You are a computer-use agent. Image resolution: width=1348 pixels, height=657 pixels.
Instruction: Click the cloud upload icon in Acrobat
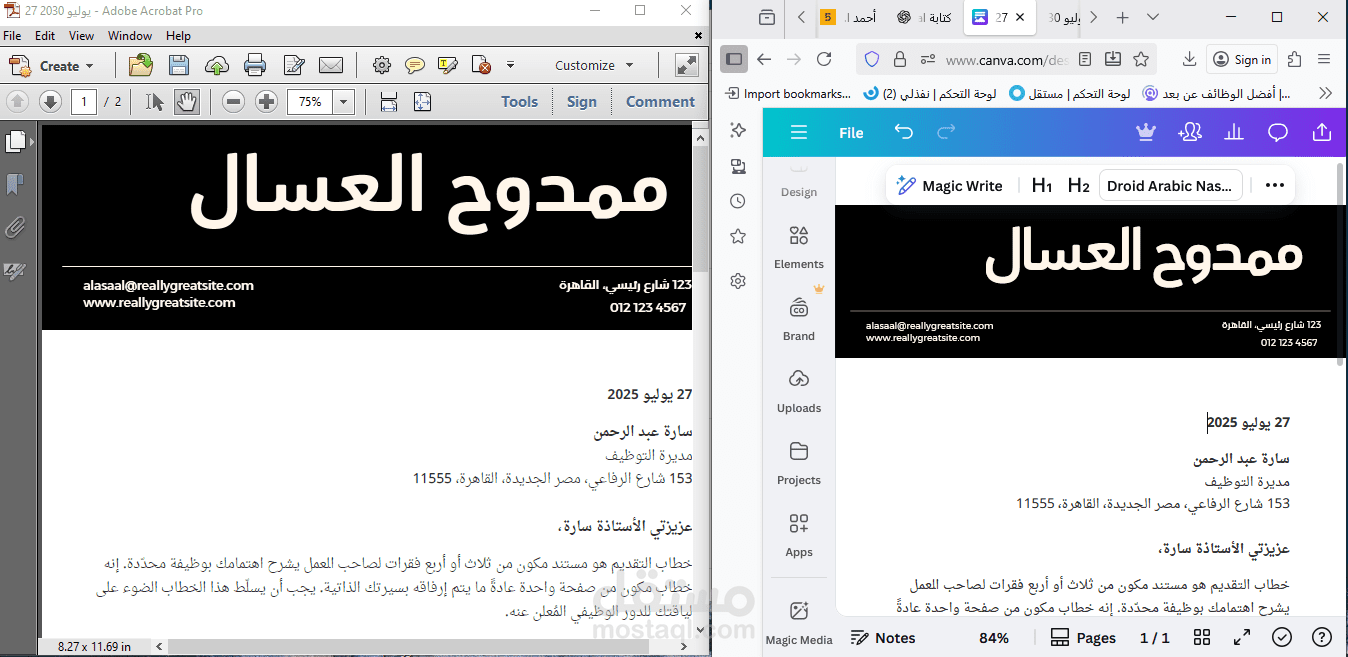tap(217, 66)
